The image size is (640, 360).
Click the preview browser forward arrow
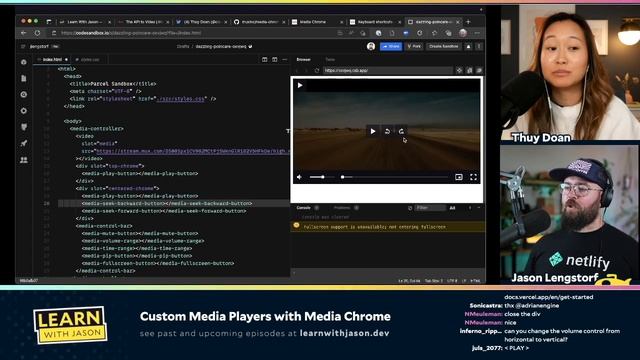point(307,71)
